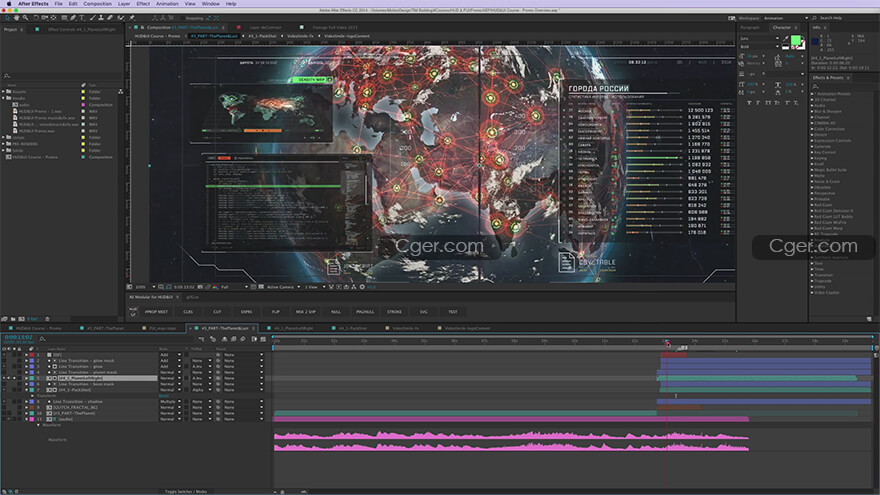880x495 pixels.
Task: Select the Roto Brush tool
Action: coord(121,18)
